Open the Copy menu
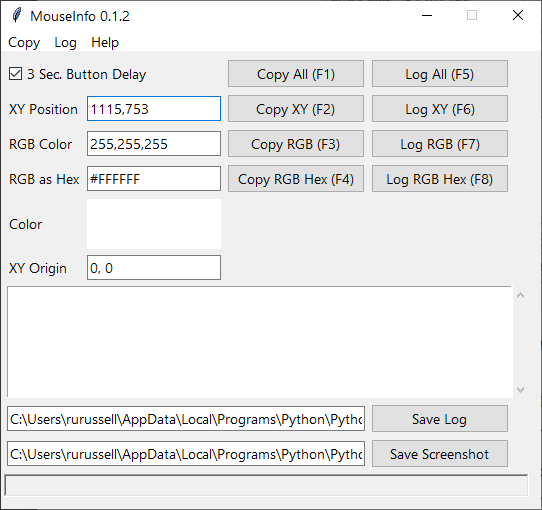The height and width of the screenshot is (510, 542). (x=24, y=43)
